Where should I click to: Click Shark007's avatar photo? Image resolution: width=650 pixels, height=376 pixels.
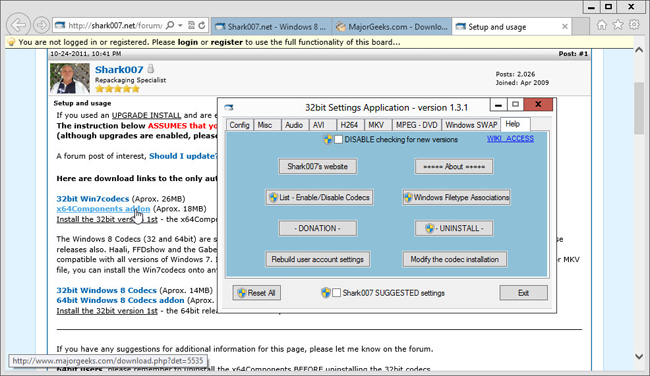tap(70, 78)
